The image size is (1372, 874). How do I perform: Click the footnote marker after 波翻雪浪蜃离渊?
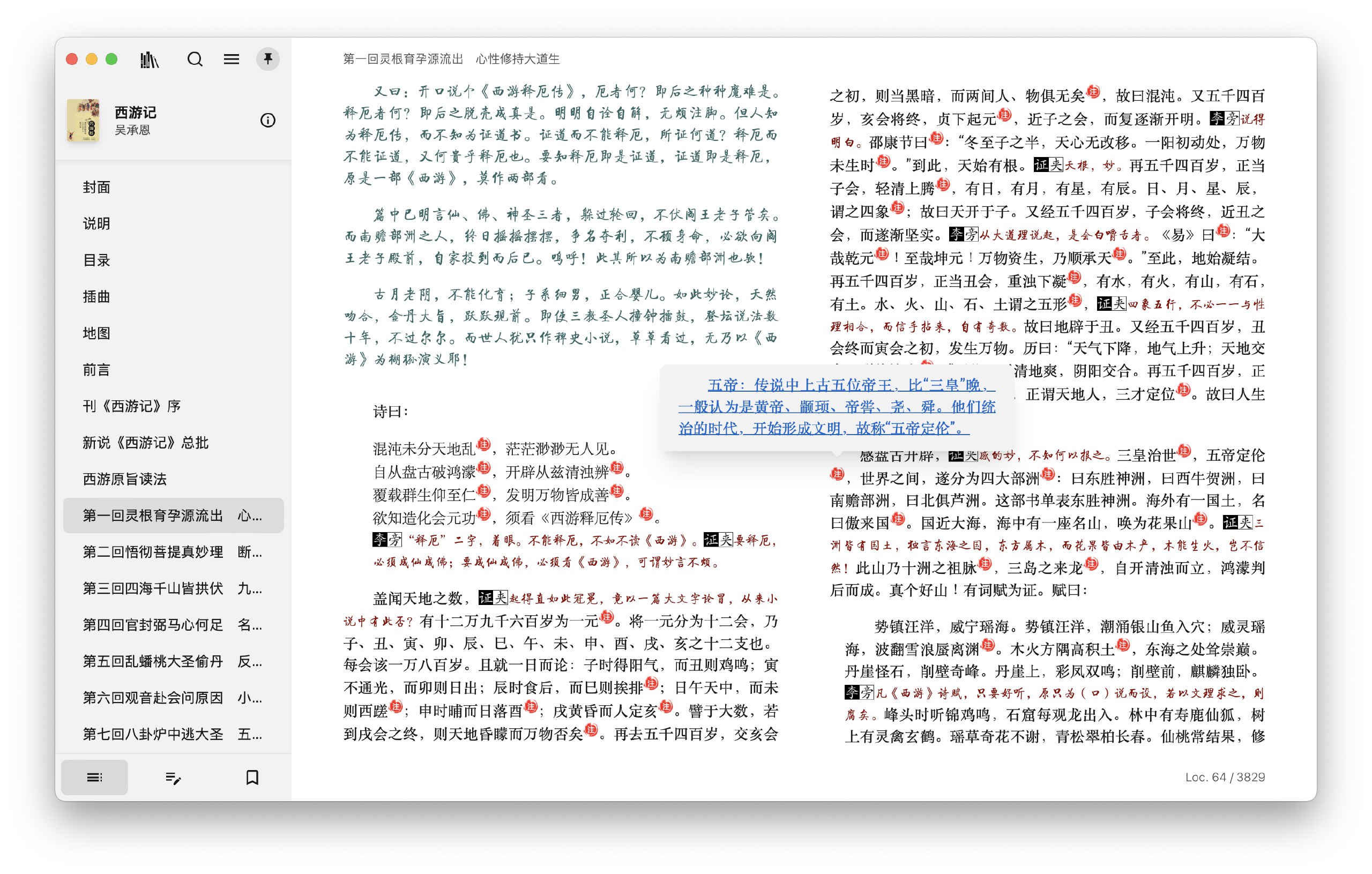988,645
